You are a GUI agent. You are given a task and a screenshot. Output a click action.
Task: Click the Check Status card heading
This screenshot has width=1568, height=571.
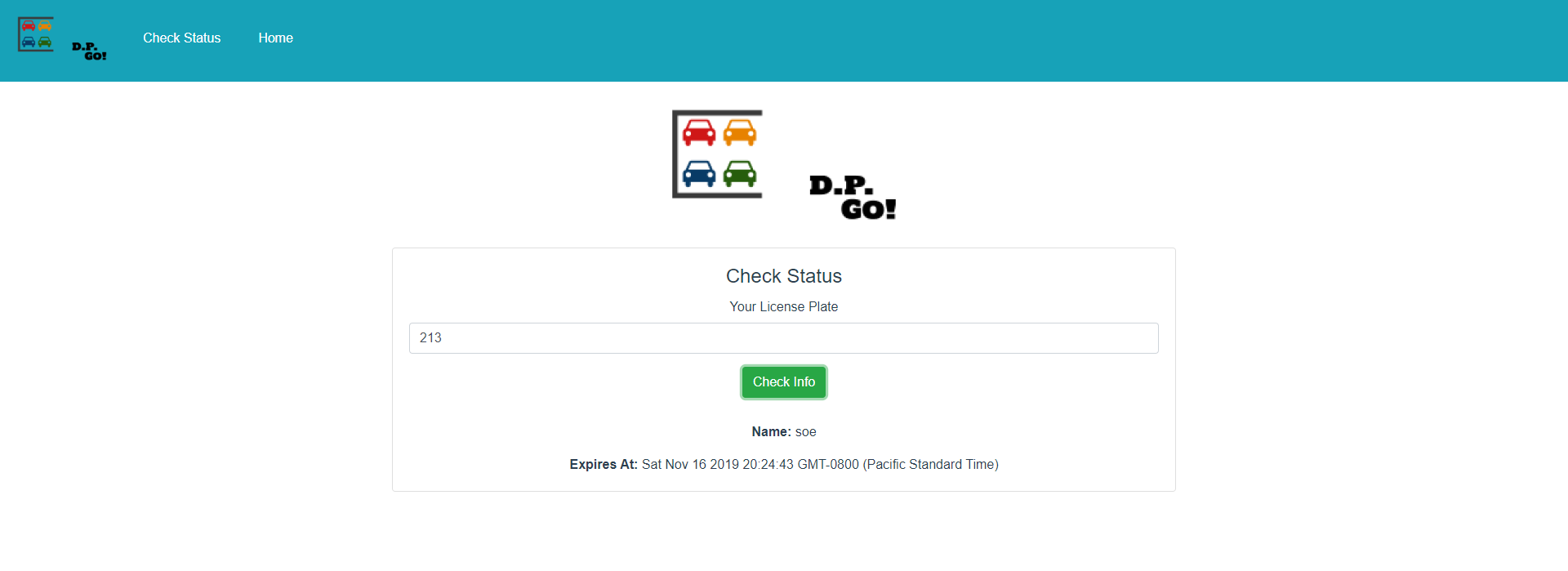point(783,276)
